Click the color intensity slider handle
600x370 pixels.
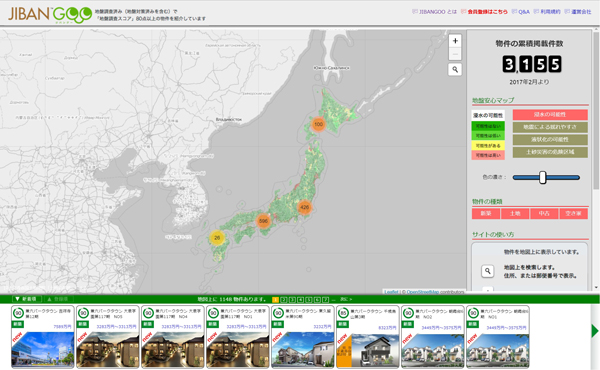pos(543,177)
